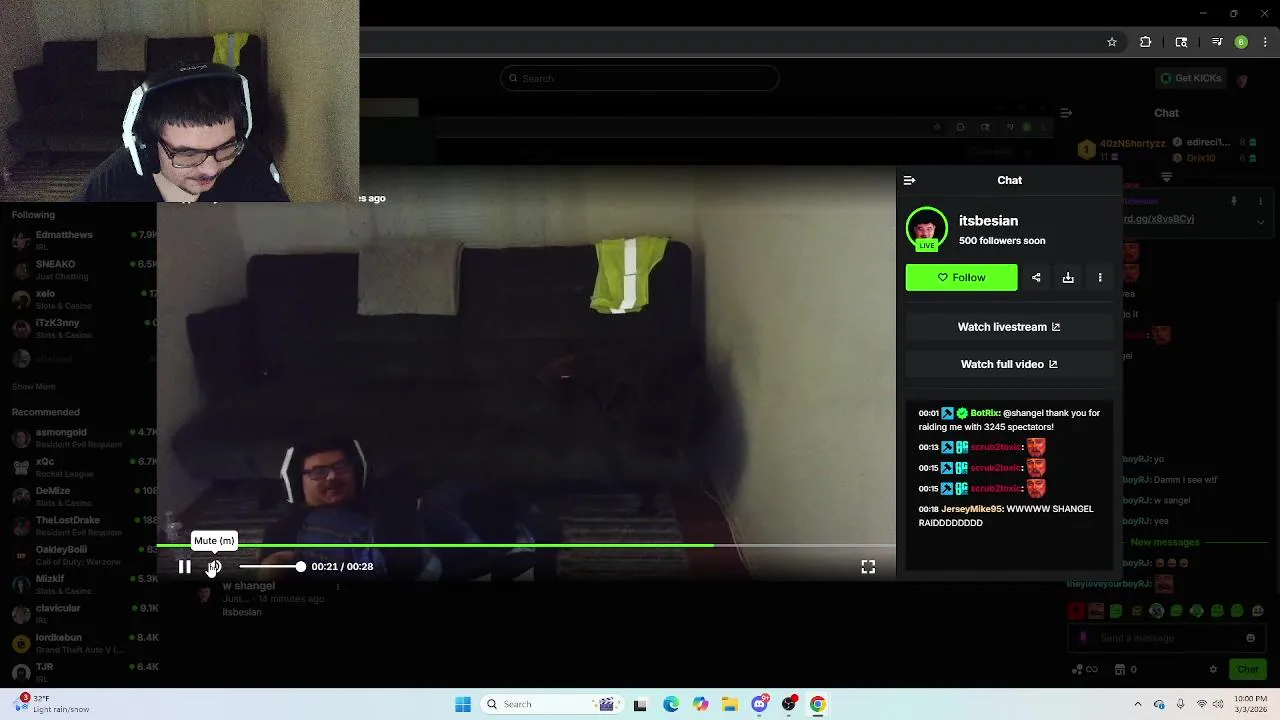Screen dimensions: 1280x720
Task: Open clip more options menu
Action: point(1100,278)
